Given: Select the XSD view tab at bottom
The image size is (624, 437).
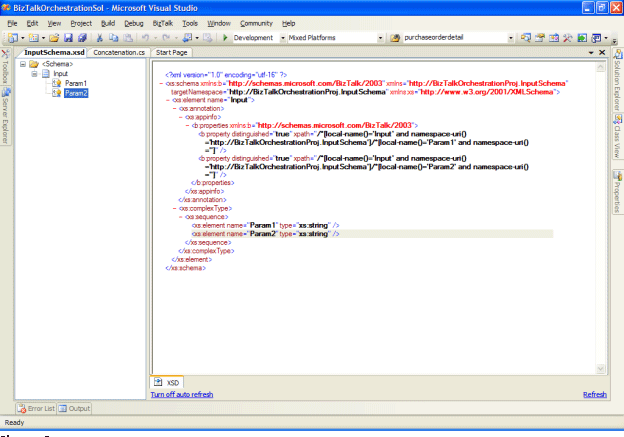Looking at the screenshot, I should tap(167, 382).
